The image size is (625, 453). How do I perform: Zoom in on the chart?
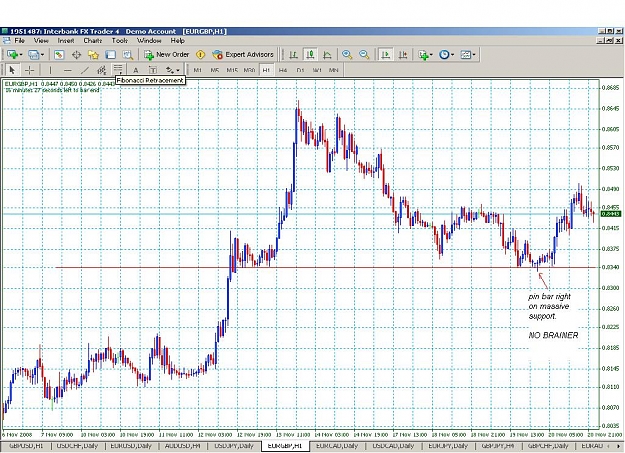(x=347, y=55)
